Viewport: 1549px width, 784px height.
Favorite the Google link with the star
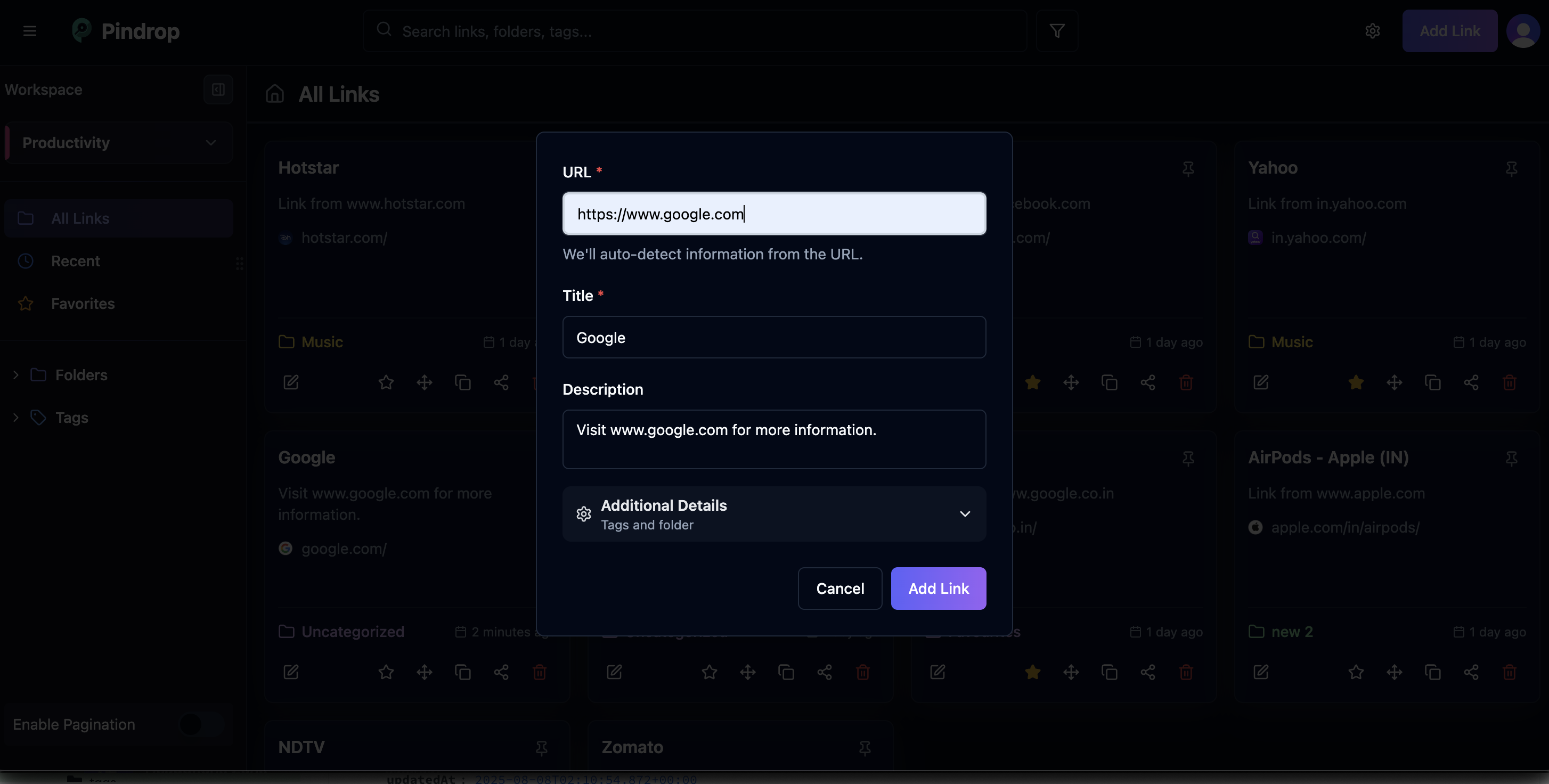pos(386,672)
